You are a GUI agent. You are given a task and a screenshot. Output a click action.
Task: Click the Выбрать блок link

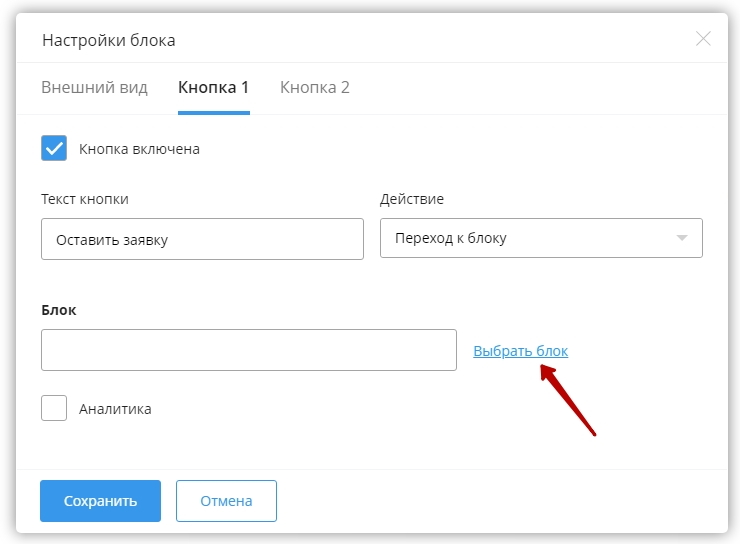(520, 351)
